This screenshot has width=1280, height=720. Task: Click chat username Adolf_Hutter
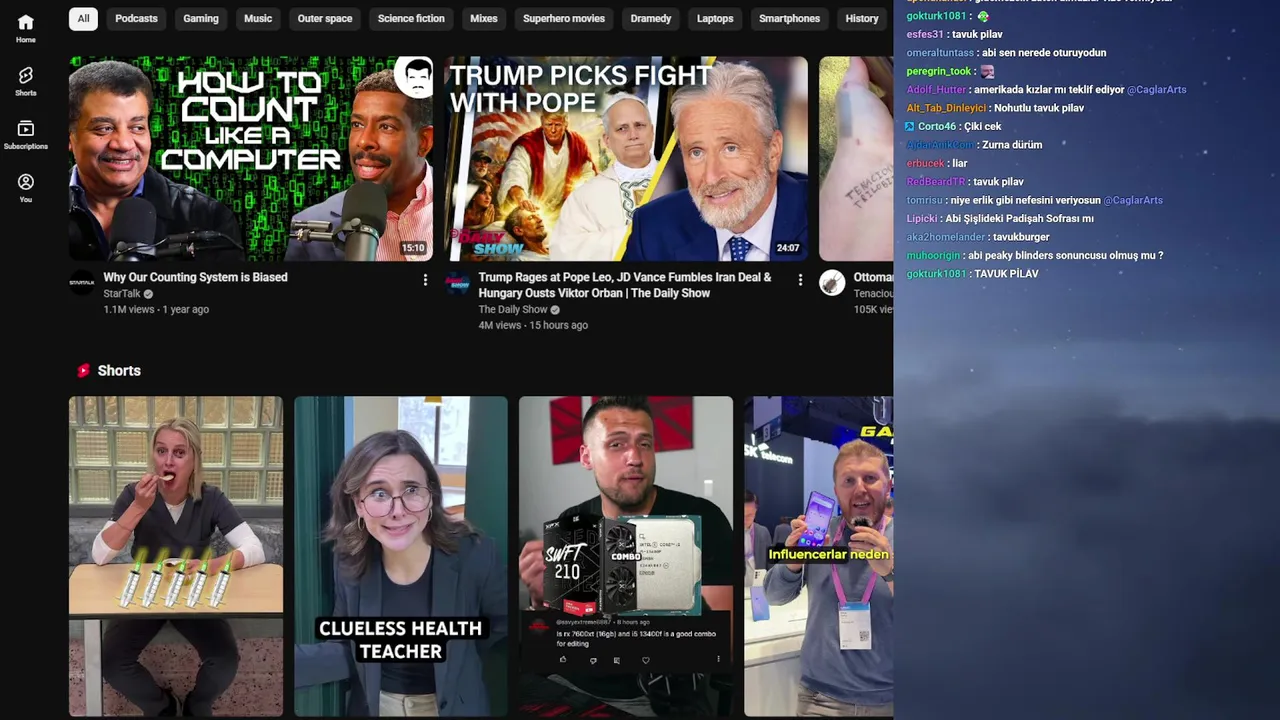936,90
